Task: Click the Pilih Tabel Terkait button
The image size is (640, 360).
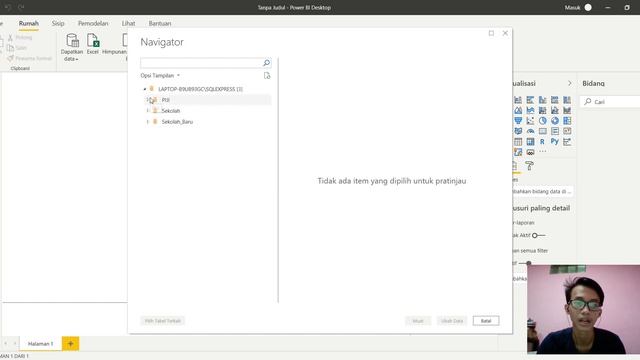Action: (162, 321)
